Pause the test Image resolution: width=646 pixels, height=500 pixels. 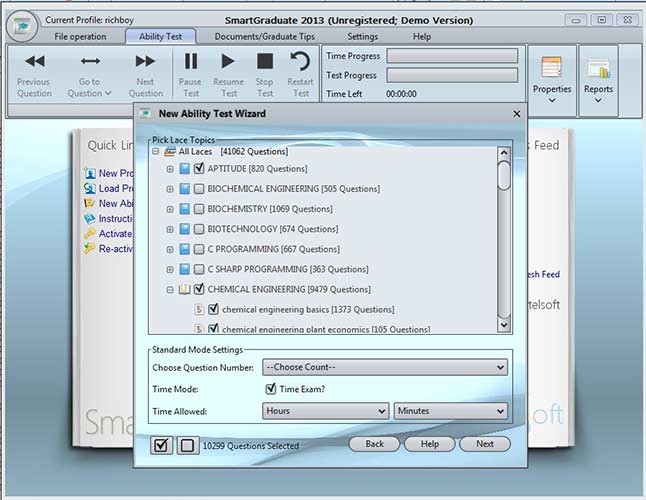click(x=190, y=75)
